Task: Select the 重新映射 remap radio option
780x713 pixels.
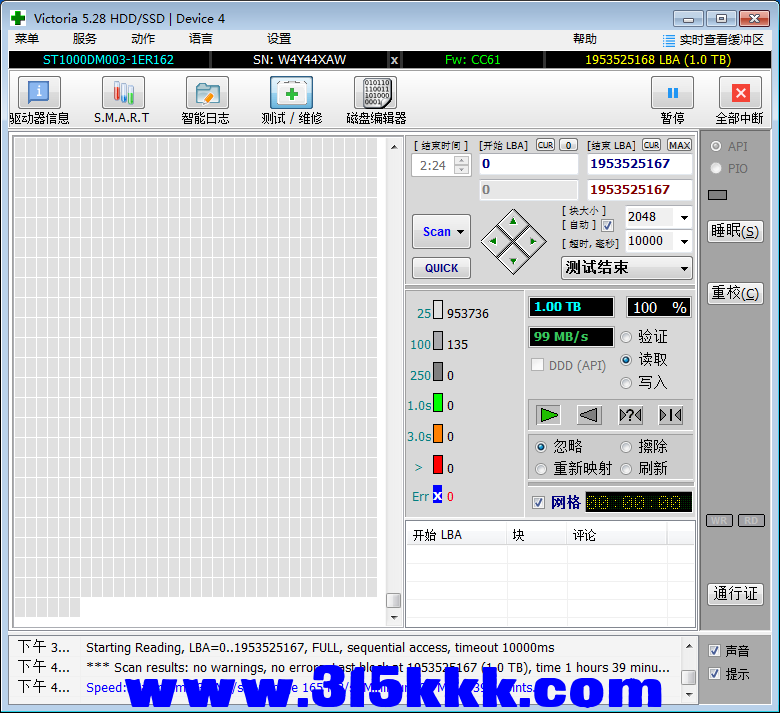Action: (x=542, y=469)
